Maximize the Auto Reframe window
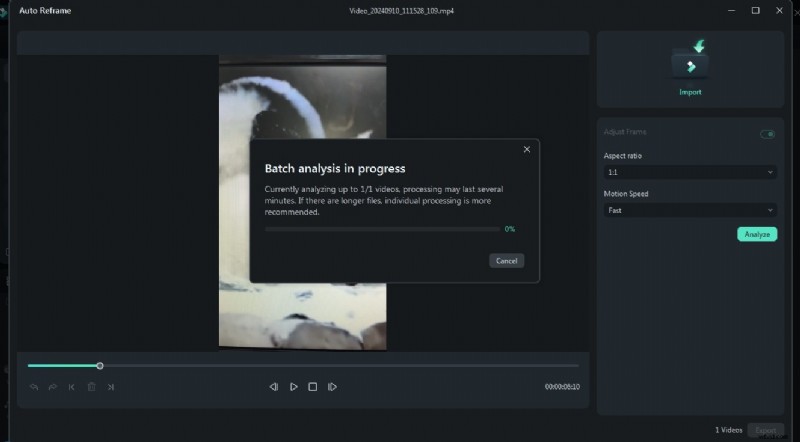The width and height of the screenshot is (800, 442). (755, 10)
